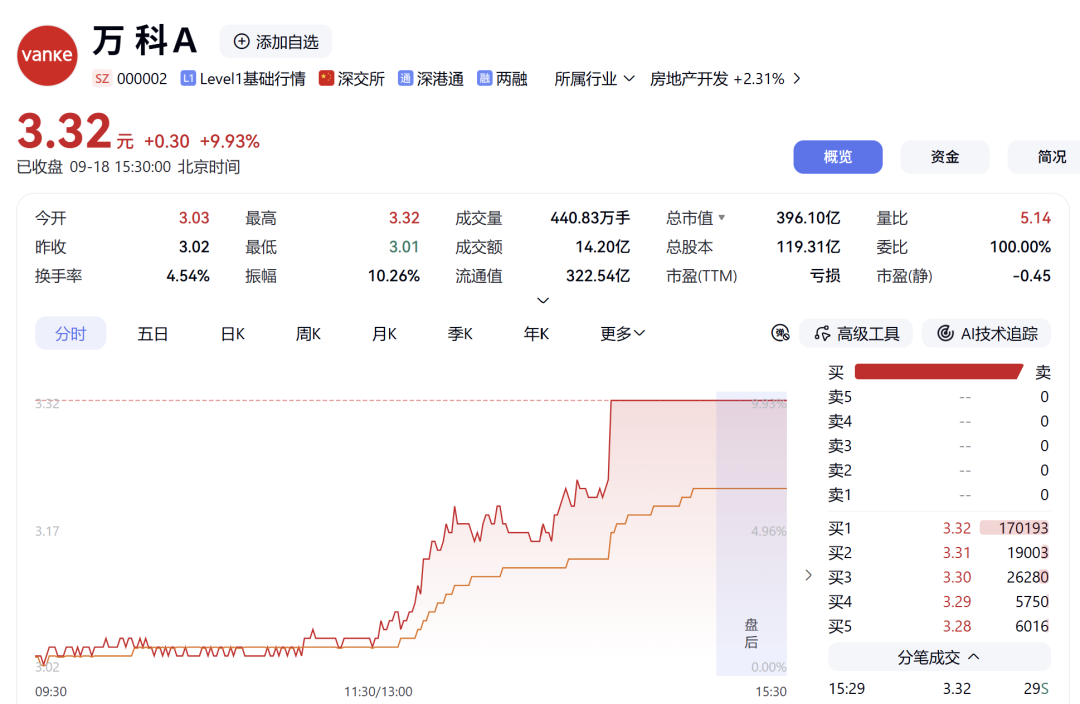Open AI技术追踪

click(986, 333)
